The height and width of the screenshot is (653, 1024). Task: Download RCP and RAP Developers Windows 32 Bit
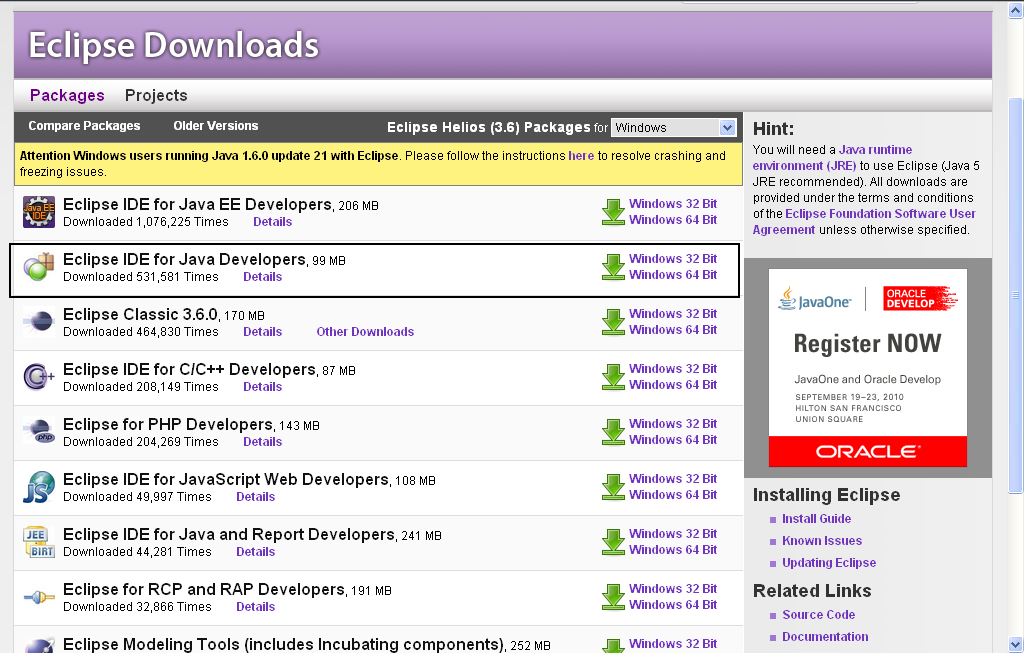tap(673, 588)
